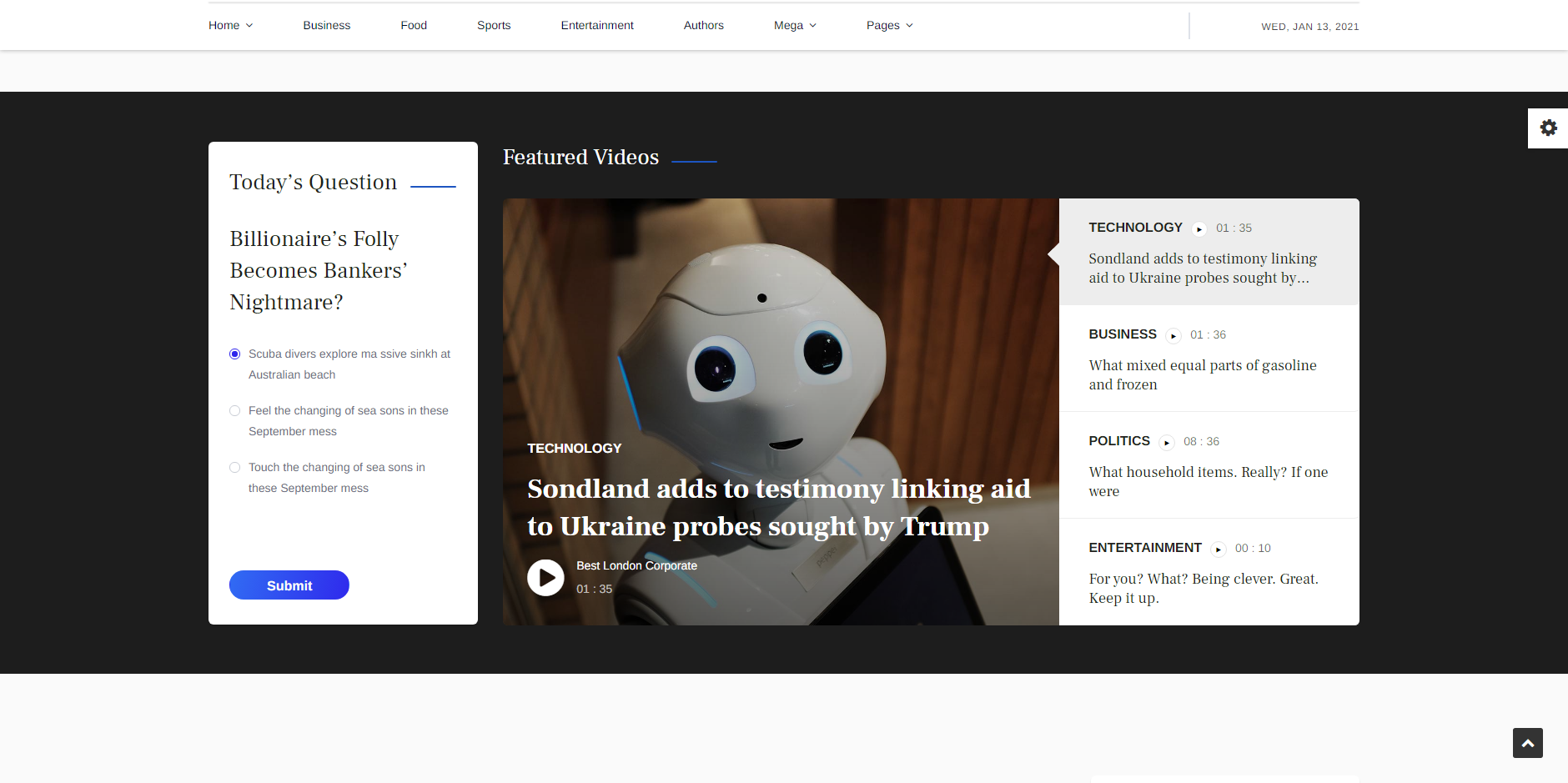Click play icon beside BUSINESS 01:36

point(1173,336)
